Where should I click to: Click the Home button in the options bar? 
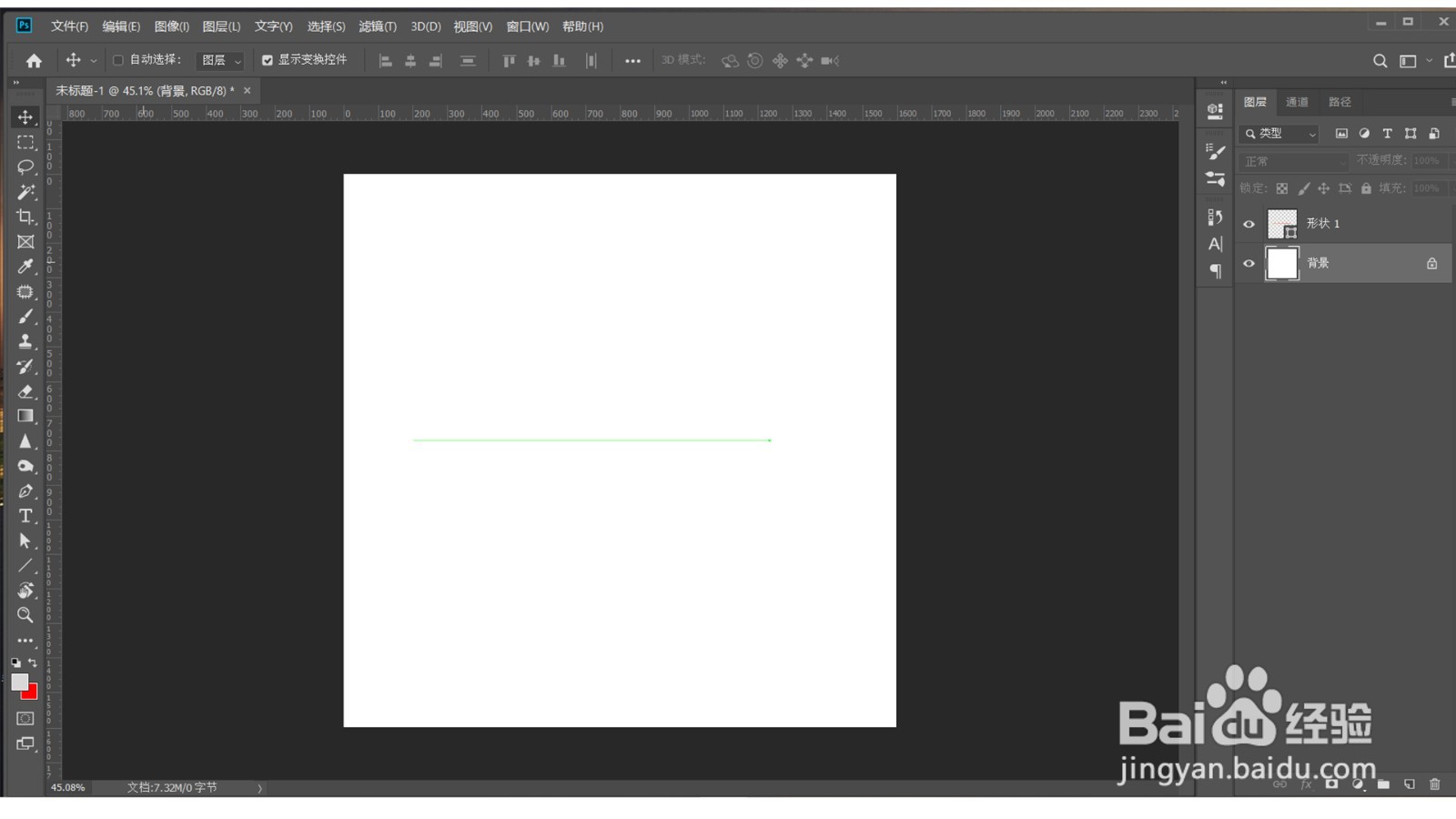tap(34, 61)
